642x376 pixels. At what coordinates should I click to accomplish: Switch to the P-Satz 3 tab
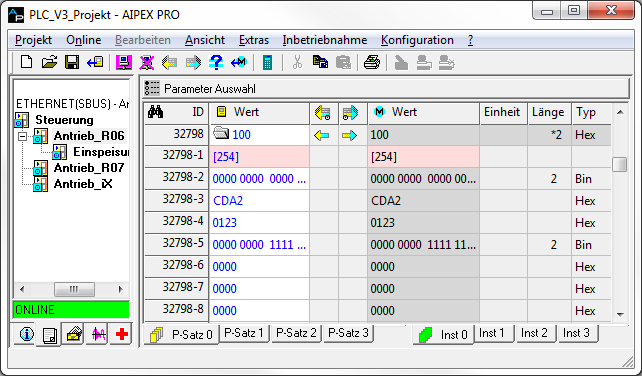pyautogui.click(x=348, y=333)
